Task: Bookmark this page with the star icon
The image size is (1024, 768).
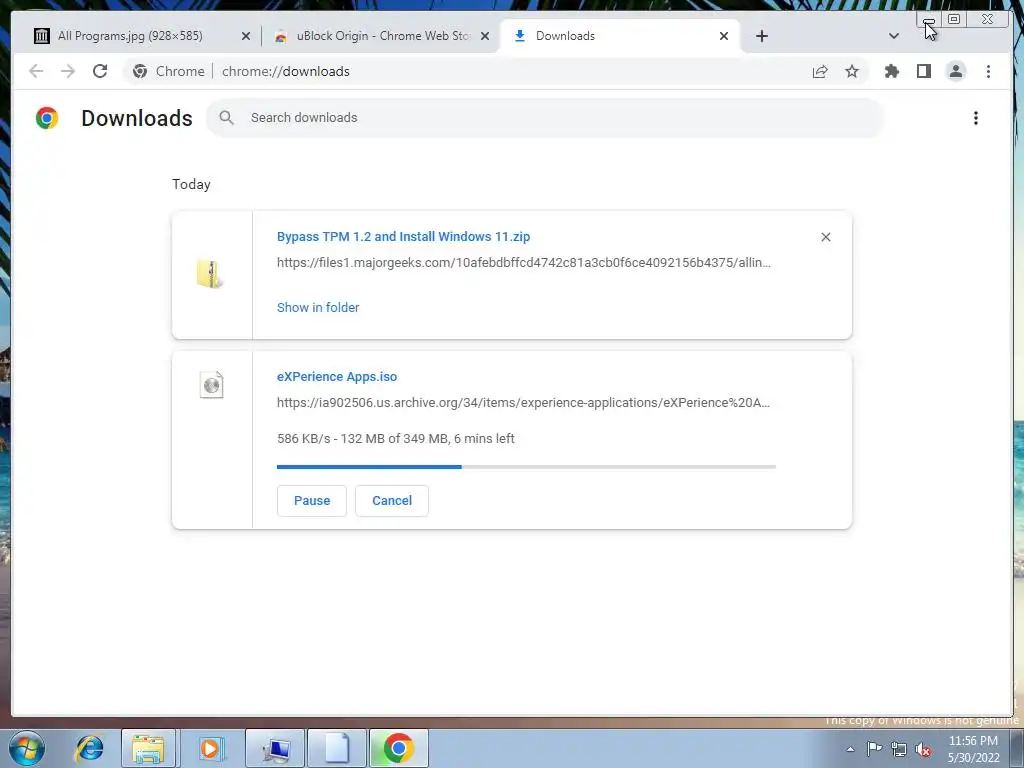Action: 852,71
